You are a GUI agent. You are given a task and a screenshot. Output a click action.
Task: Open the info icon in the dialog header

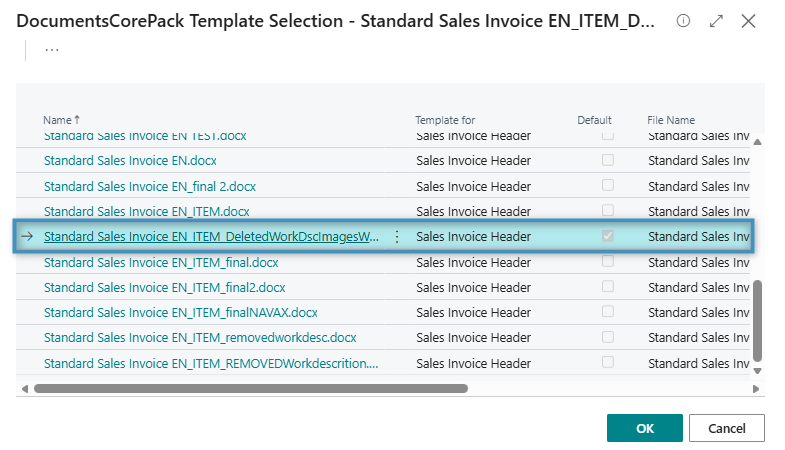pos(683,21)
